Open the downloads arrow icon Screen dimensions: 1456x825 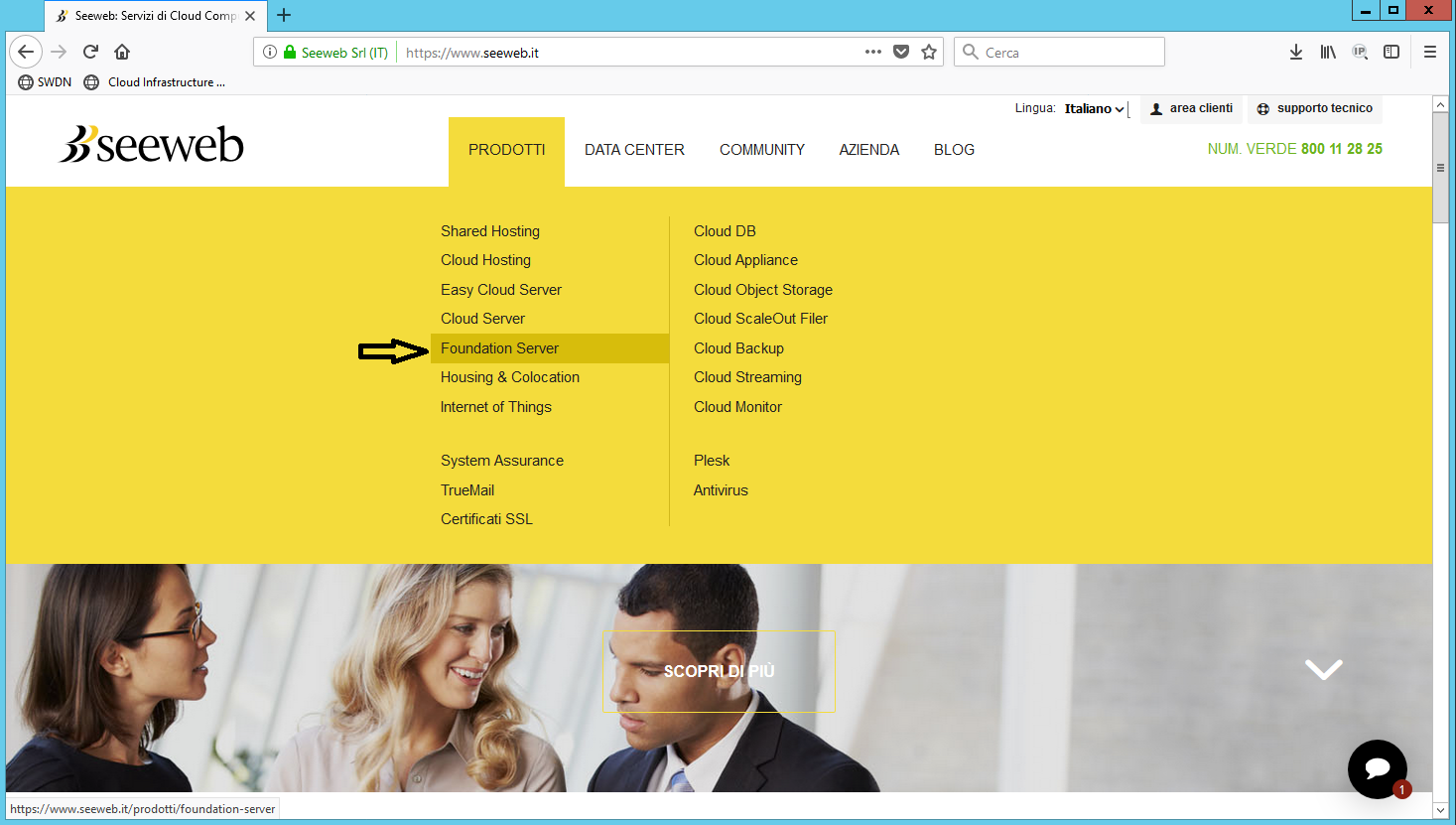pos(1296,52)
